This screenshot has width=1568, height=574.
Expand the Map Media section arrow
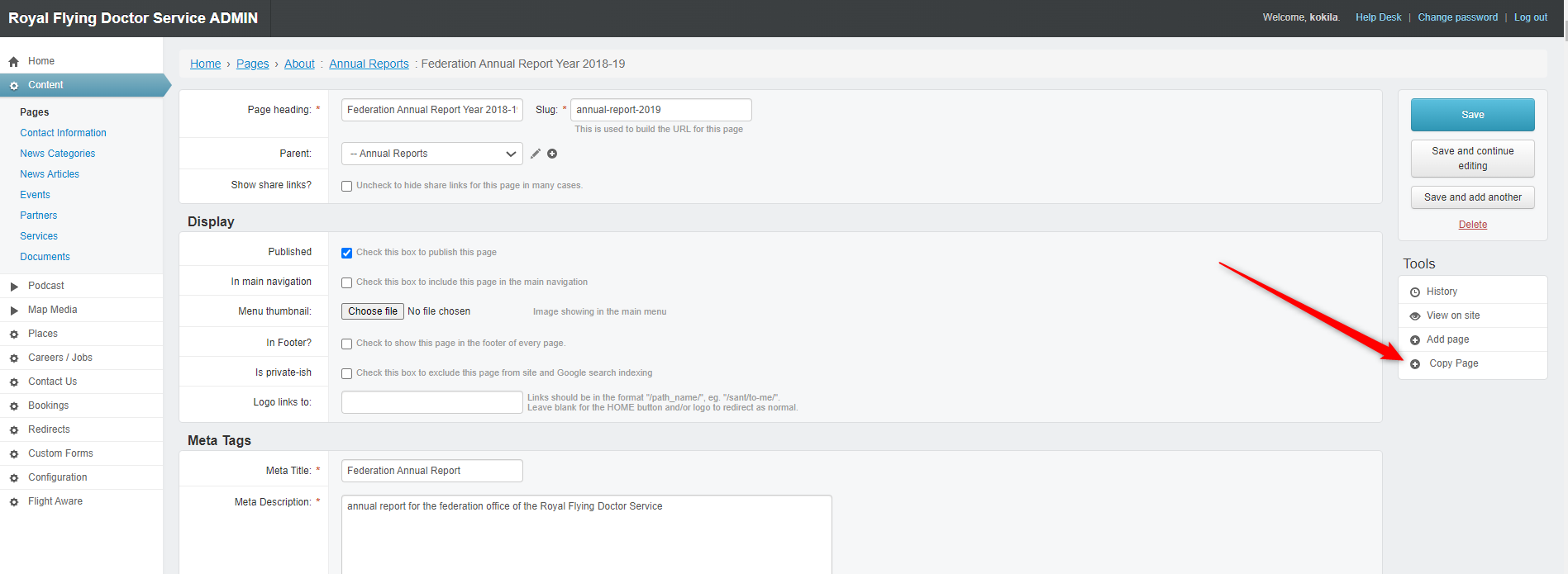pyautogui.click(x=14, y=311)
